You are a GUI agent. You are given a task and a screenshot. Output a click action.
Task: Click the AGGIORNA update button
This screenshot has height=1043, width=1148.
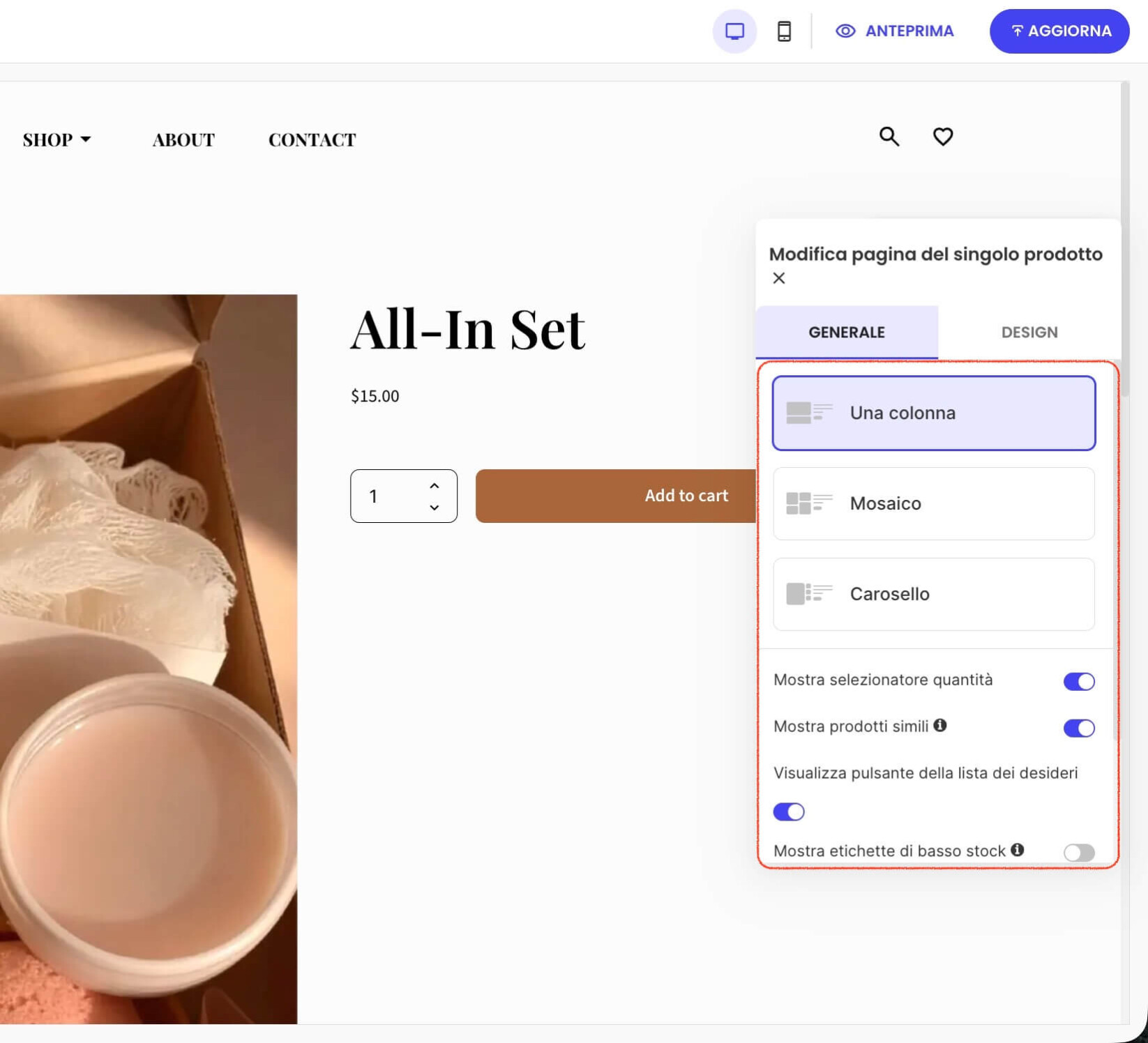tap(1059, 31)
